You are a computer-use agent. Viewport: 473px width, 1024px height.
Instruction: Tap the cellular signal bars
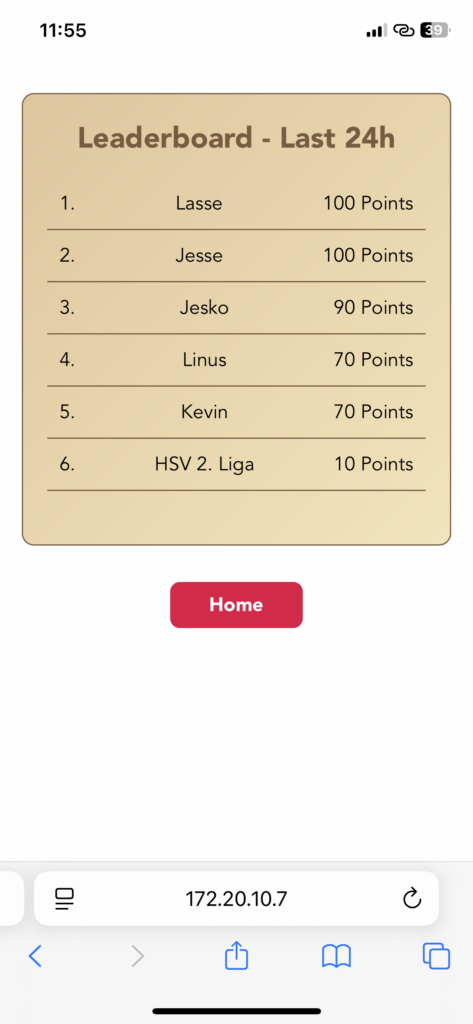click(376, 30)
